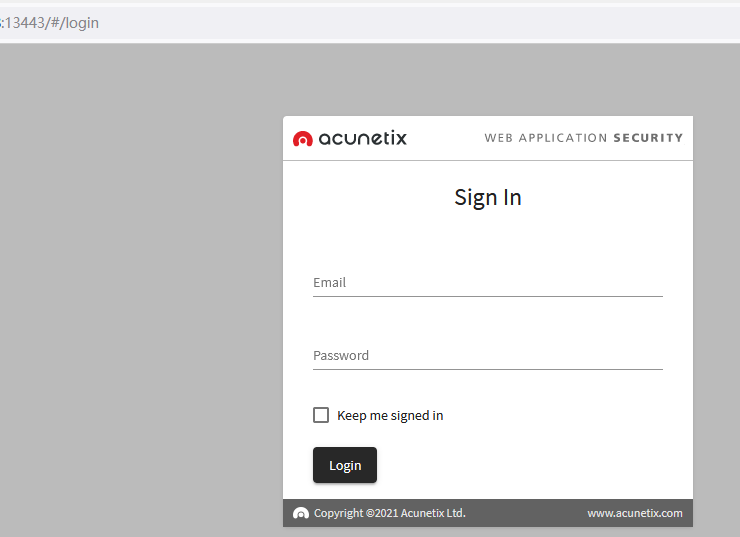
Task: Focus the Password input field
Action: click(488, 356)
